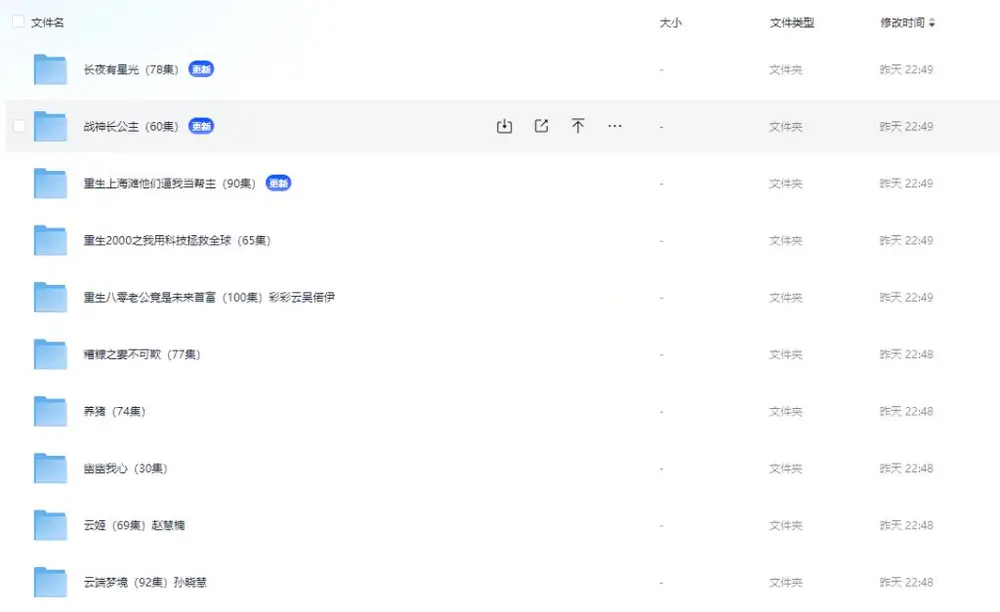
Task: Tick the checkbox on 战神长公主 row
Action: click(19, 126)
